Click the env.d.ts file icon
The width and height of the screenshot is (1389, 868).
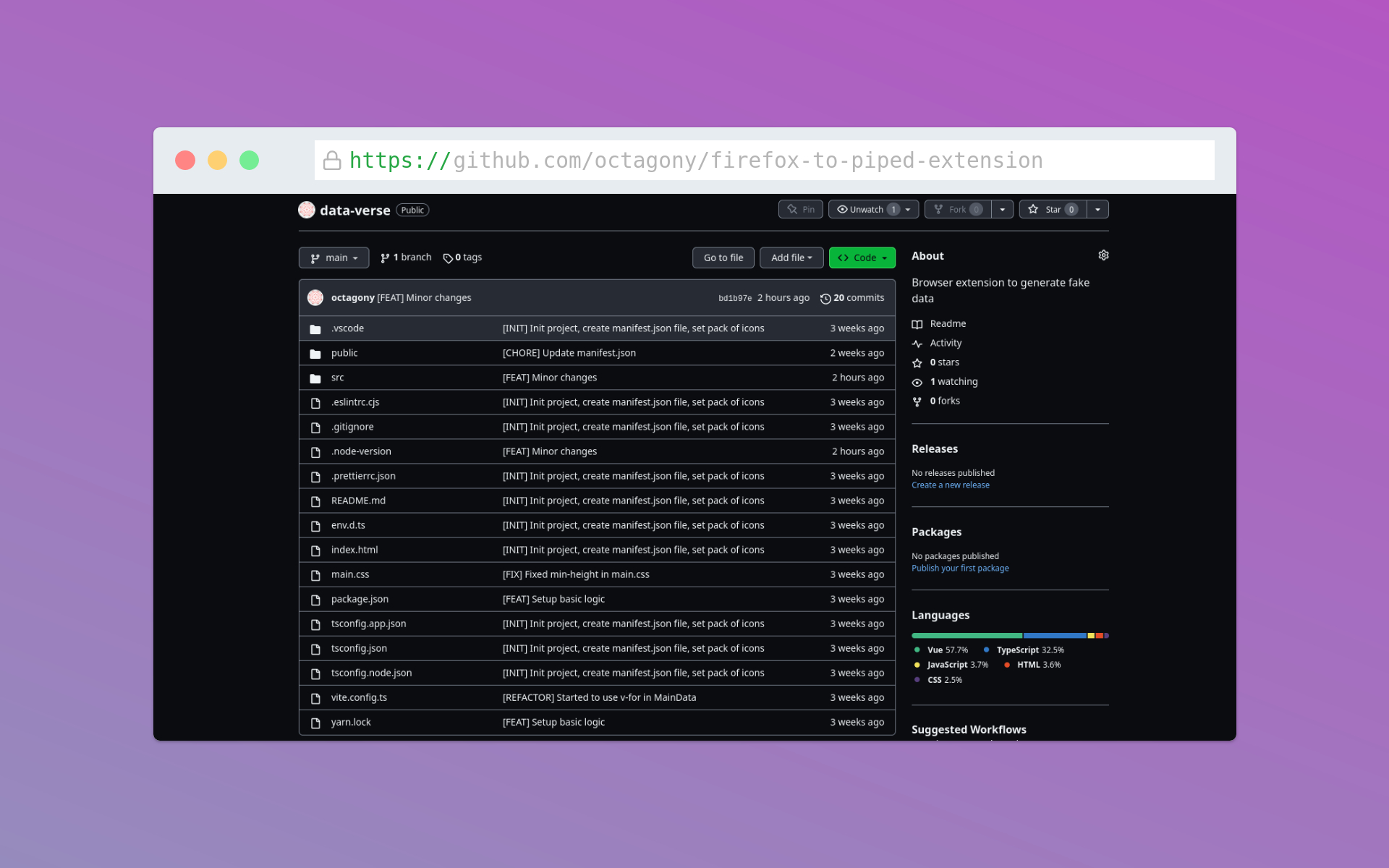(315, 526)
